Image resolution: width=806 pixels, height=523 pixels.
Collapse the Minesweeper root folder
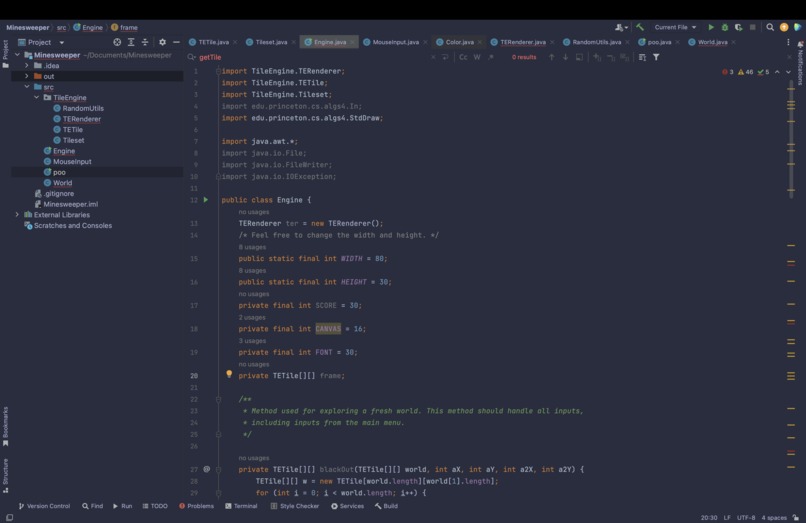click(17, 55)
